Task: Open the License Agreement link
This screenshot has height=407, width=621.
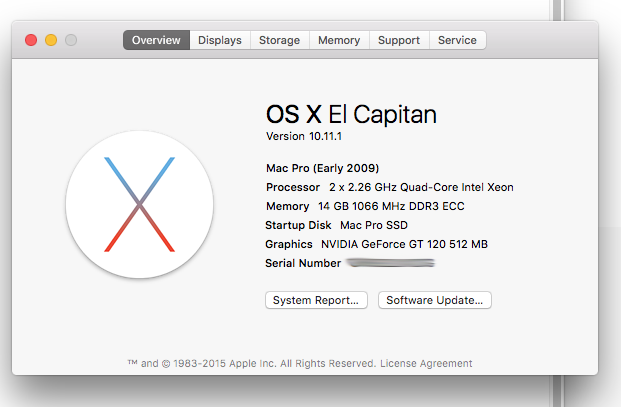Action: 426,363
